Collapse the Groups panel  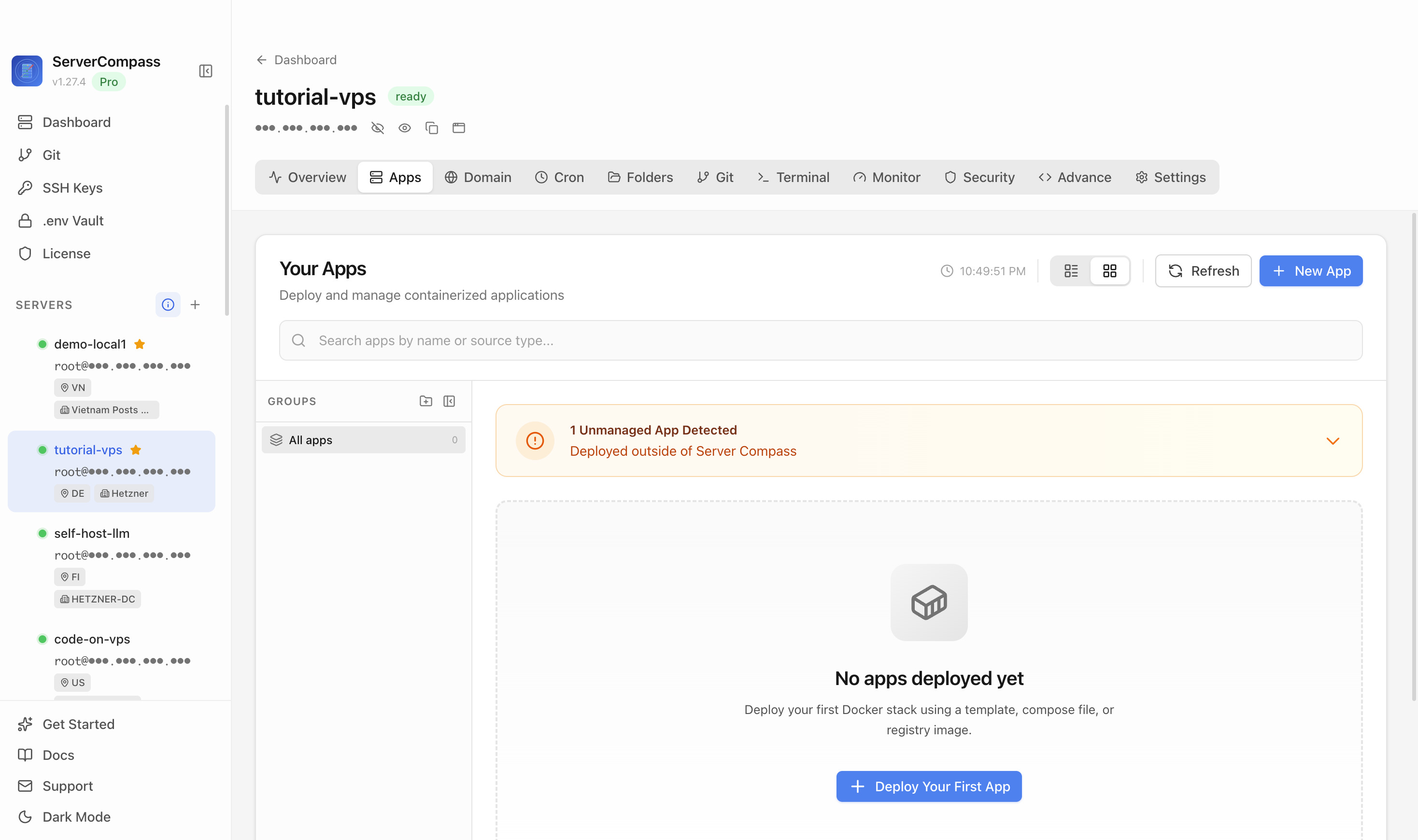click(449, 401)
